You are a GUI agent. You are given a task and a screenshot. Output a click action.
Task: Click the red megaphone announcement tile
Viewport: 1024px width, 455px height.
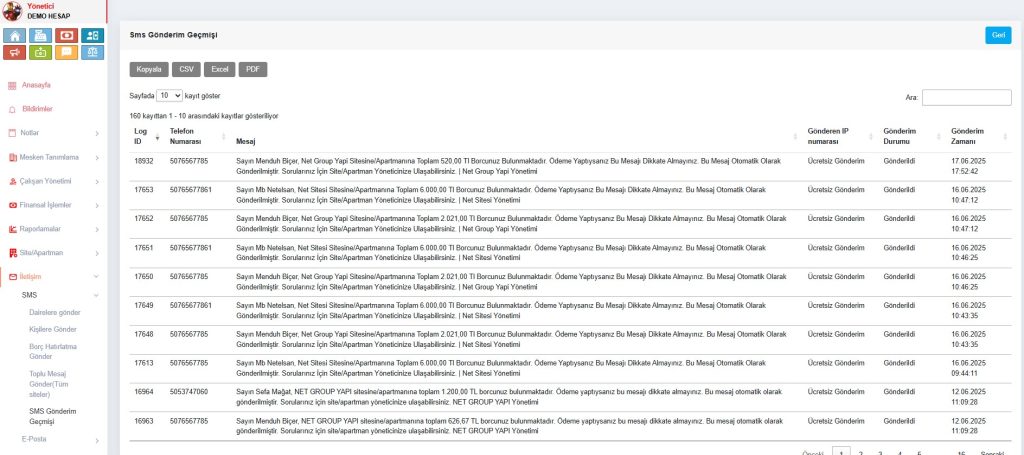pos(16,53)
